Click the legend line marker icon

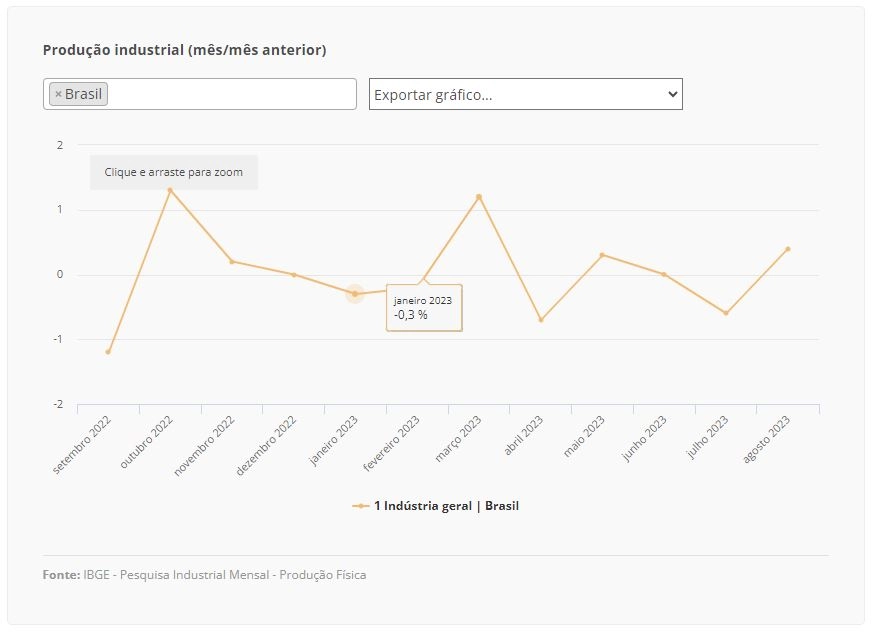[x=360, y=506]
